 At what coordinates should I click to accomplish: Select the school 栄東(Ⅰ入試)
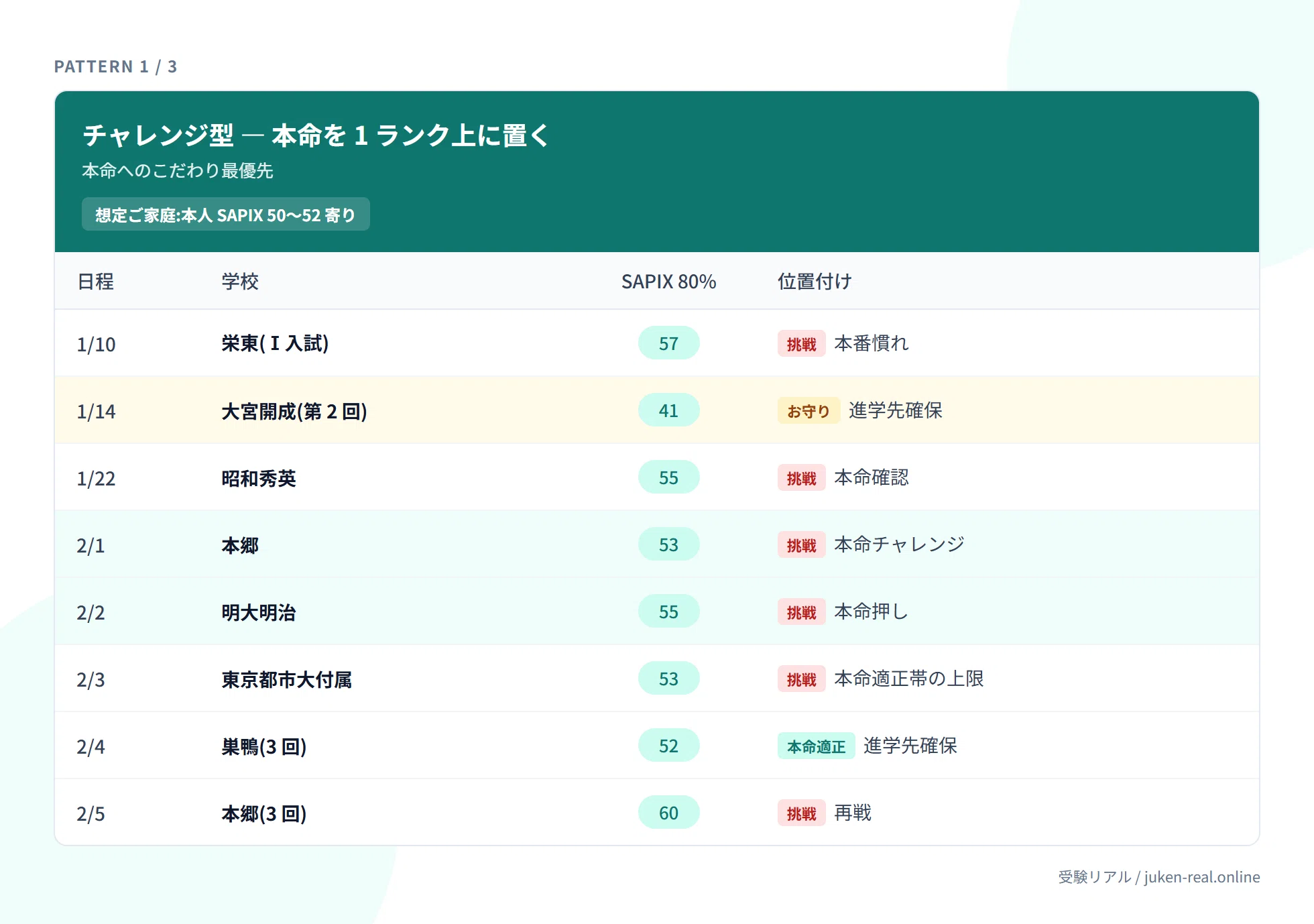[x=275, y=343]
